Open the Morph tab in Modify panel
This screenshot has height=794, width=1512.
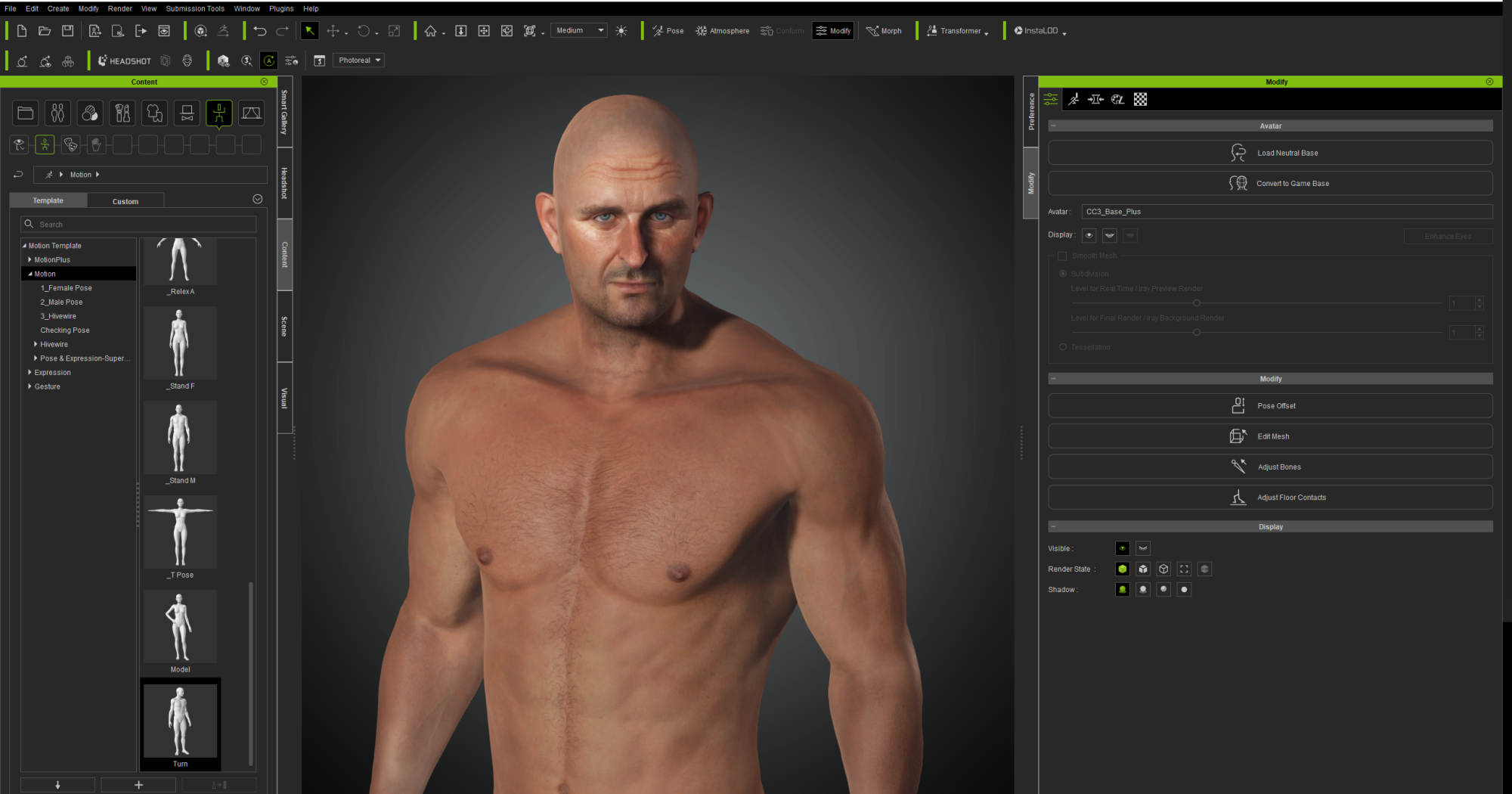(1095, 99)
